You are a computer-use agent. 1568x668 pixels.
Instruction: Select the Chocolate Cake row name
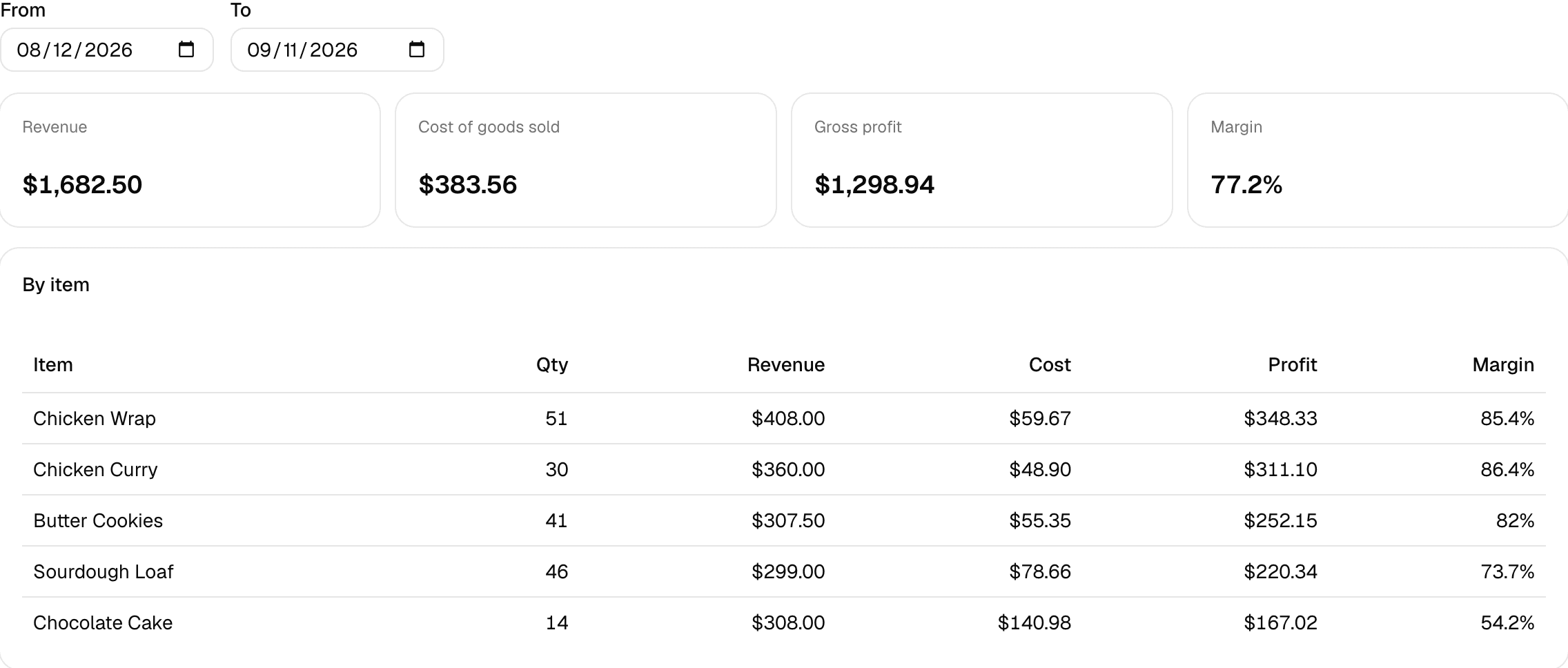tap(103, 623)
